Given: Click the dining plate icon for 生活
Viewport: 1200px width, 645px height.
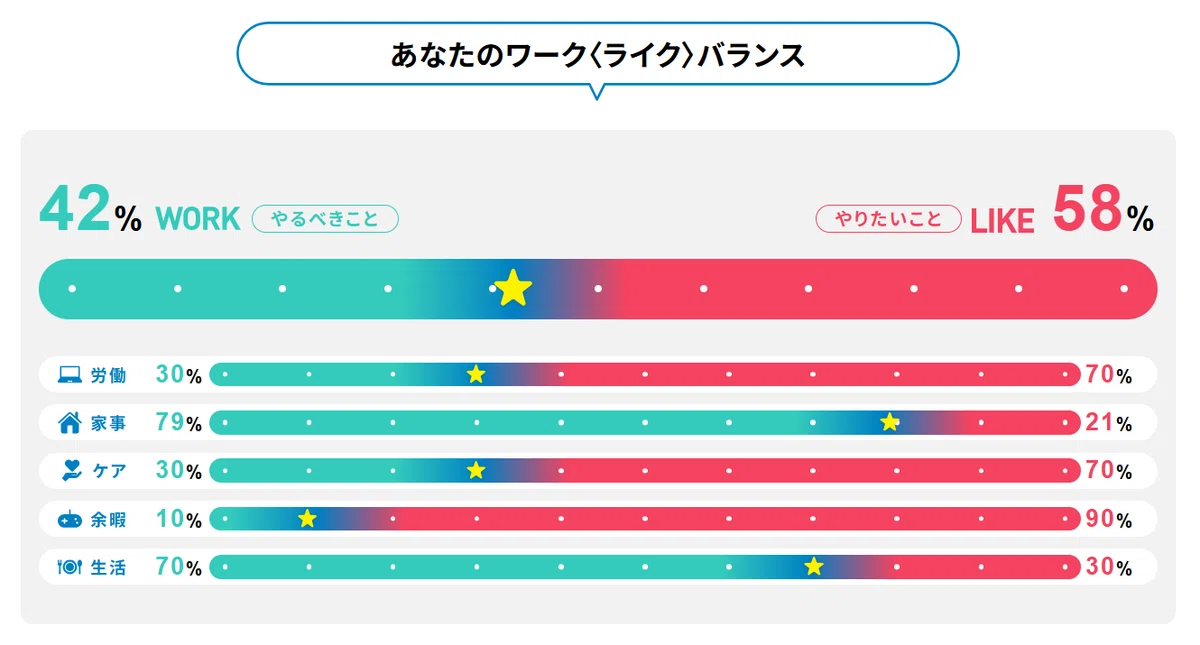Looking at the screenshot, I should (70, 567).
